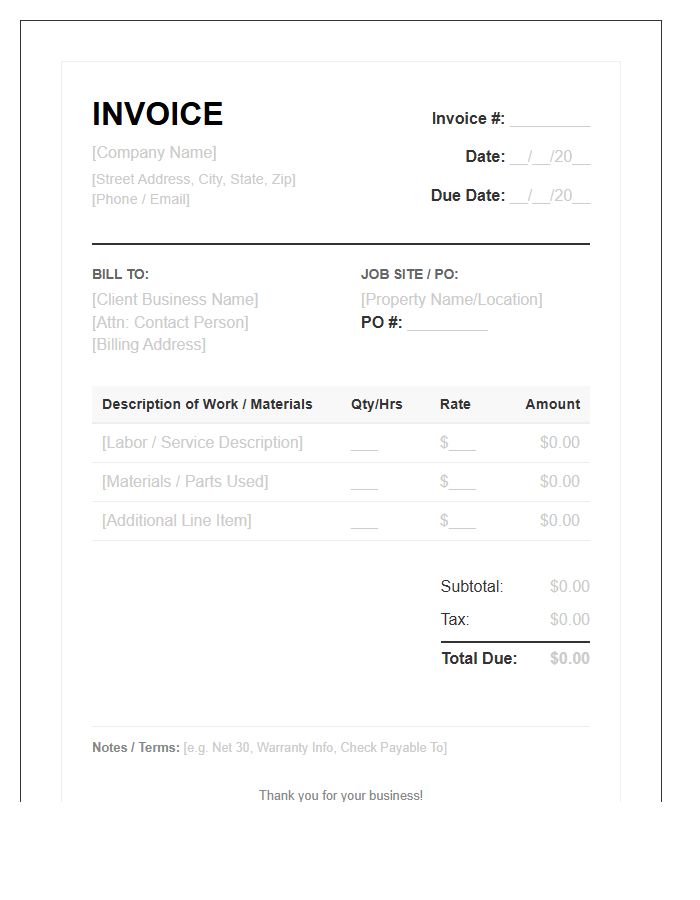
Task: Click the Due Date blank field
Action: [550, 196]
